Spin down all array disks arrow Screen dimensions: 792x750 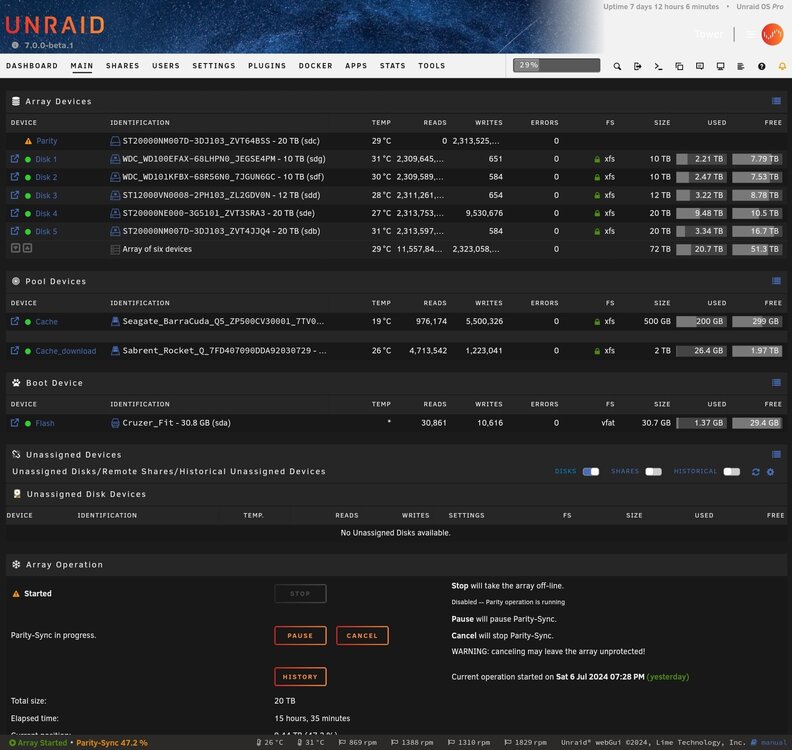(x=16, y=248)
